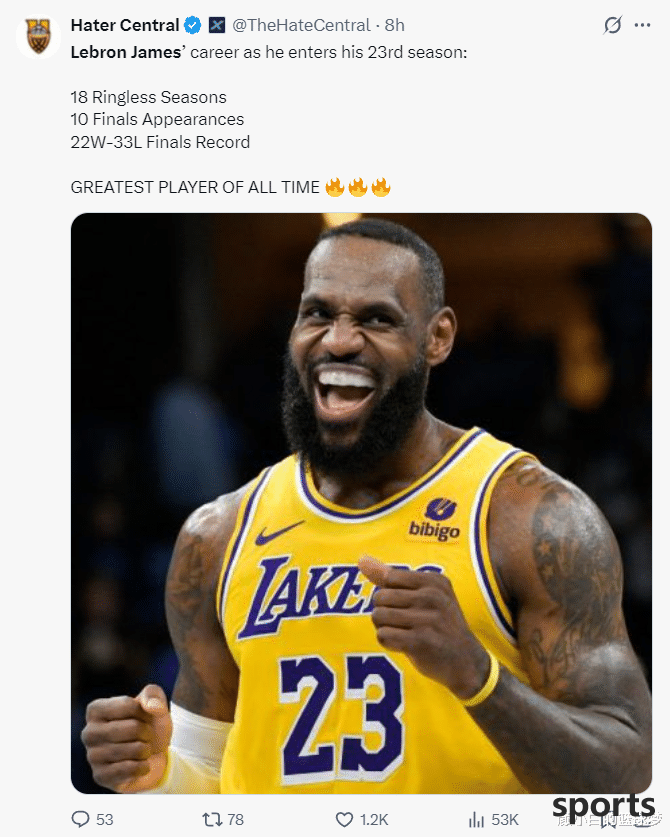
Task: Click the reply speech bubble icon
Action: 80,819
